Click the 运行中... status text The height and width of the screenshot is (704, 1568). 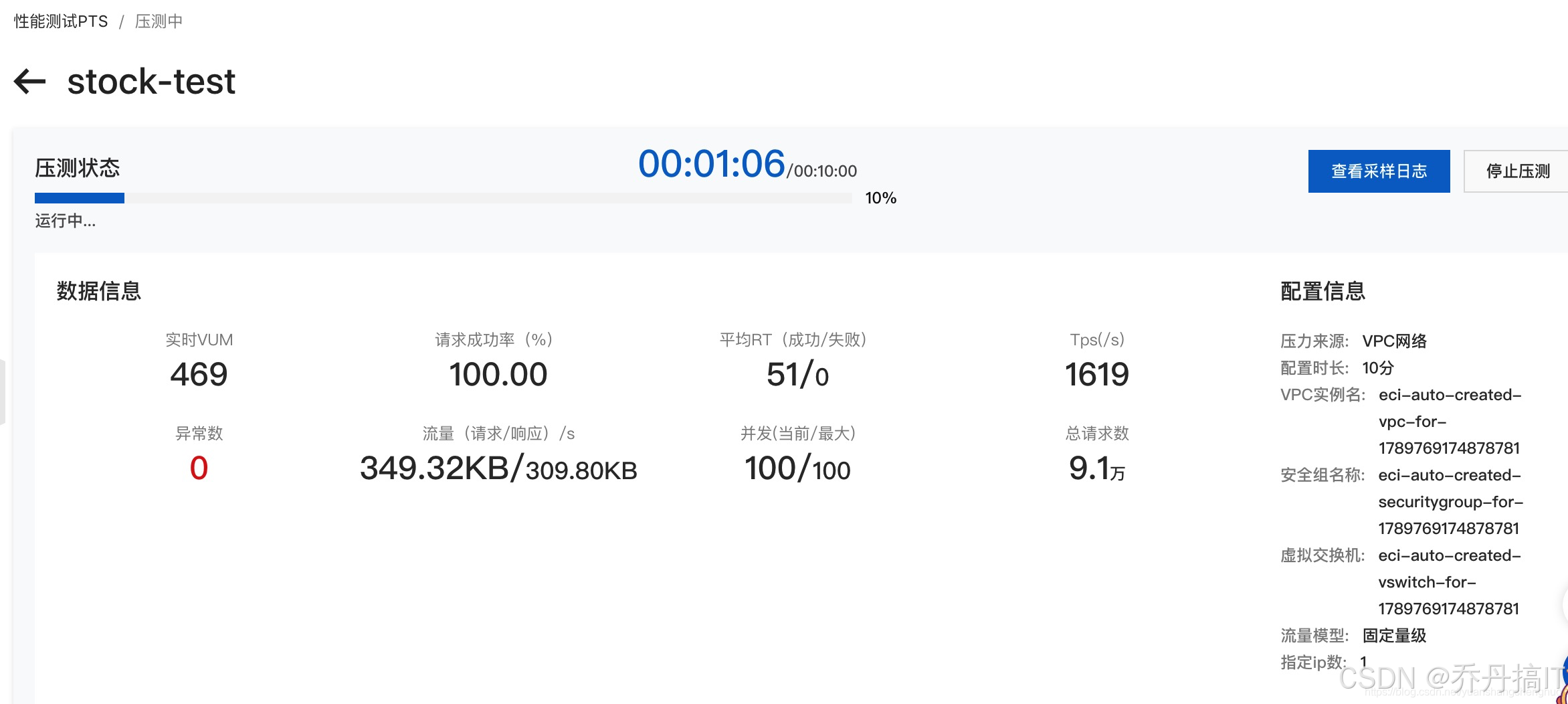[x=66, y=221]
